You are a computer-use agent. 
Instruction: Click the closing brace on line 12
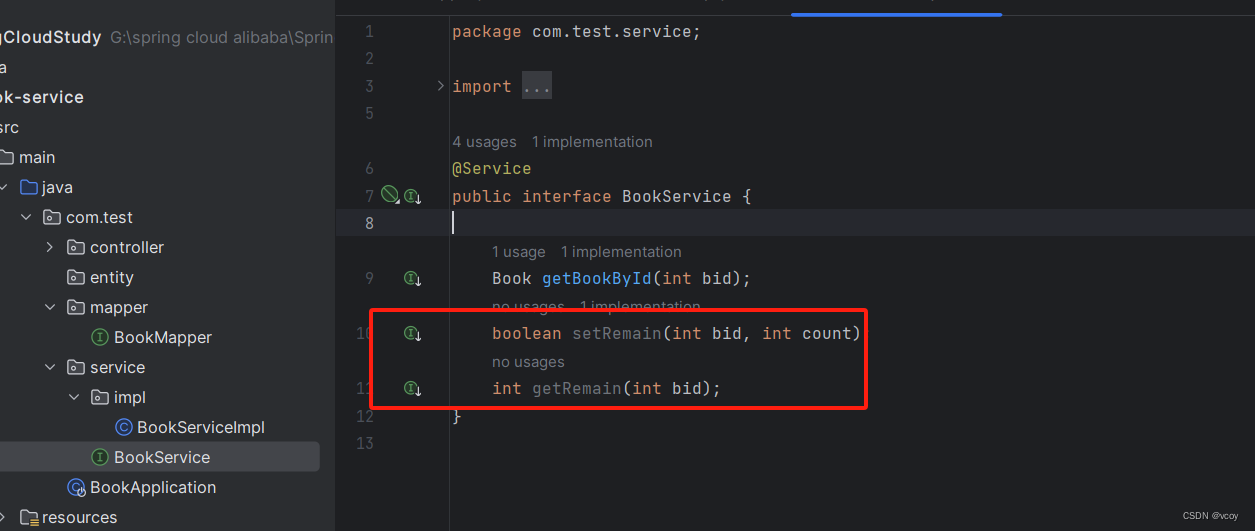tap(457, 416)
